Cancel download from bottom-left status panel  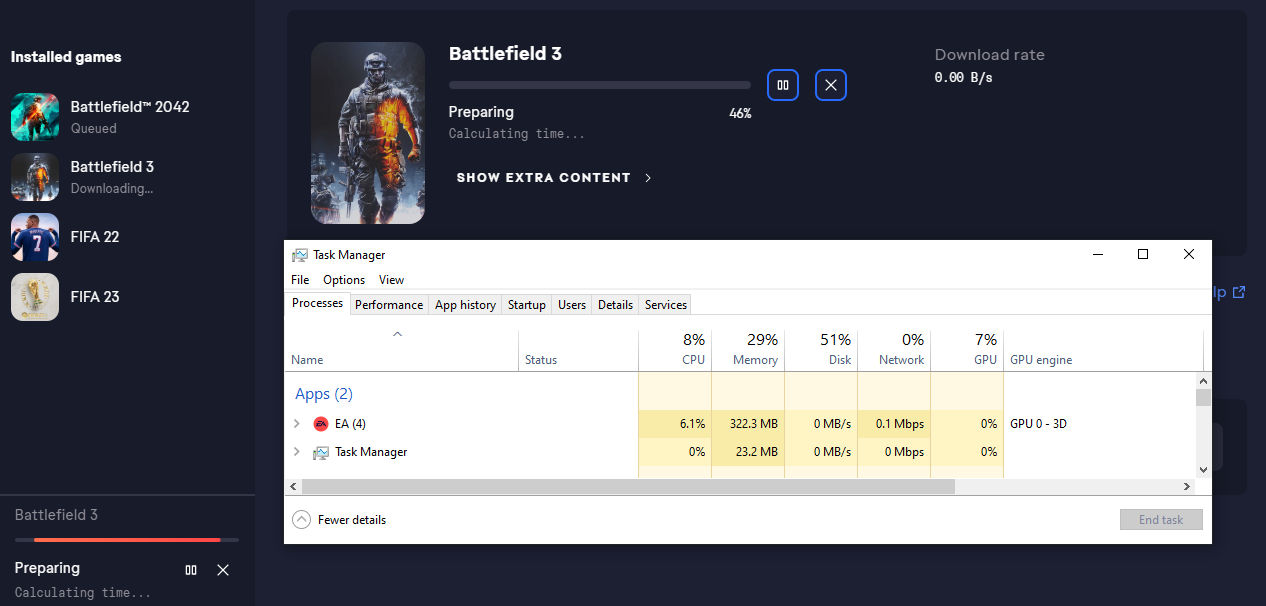click(223, 570)
